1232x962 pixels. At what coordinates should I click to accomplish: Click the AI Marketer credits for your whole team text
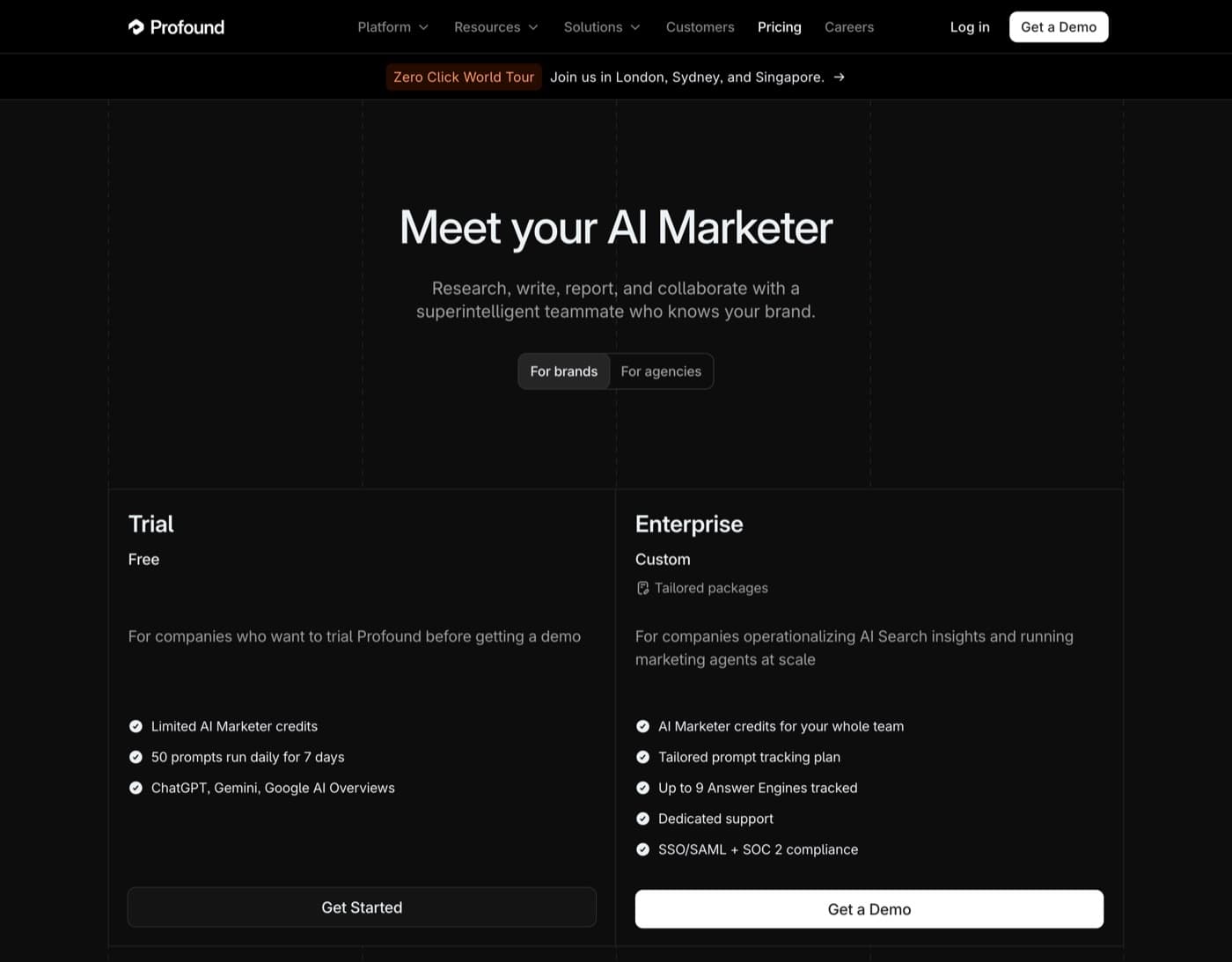point(781,726)
